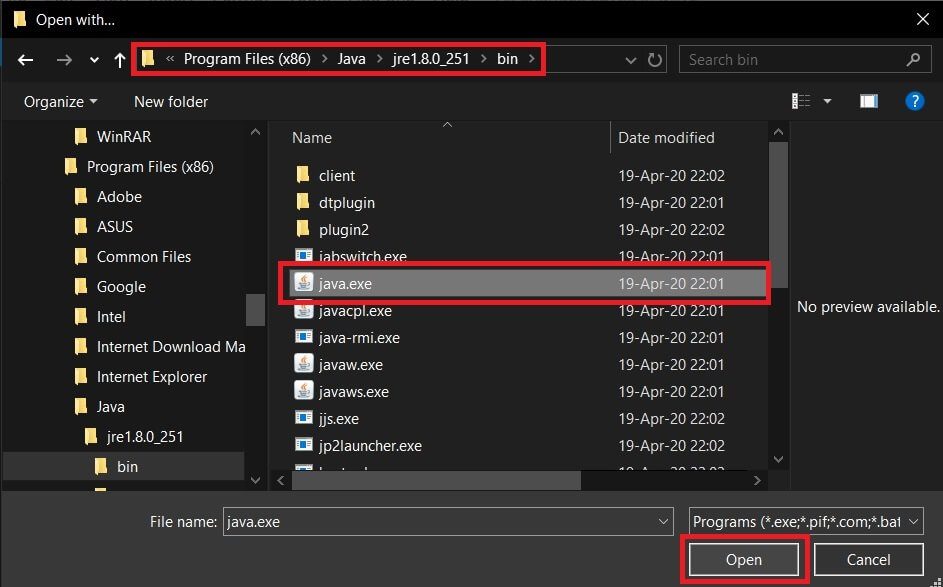This screenshot has width=943, height=587.
Task: Click the refresh icon in address bar
Action: pos(654,60)
